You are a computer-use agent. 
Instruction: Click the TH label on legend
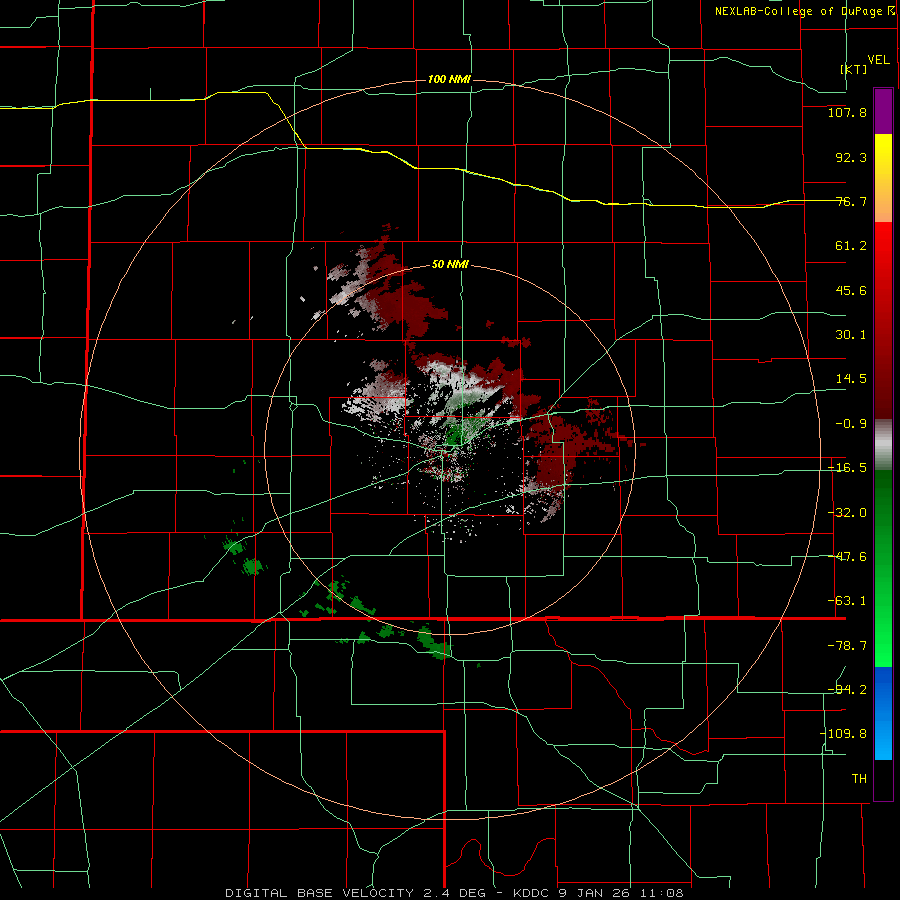pos(859,779)
